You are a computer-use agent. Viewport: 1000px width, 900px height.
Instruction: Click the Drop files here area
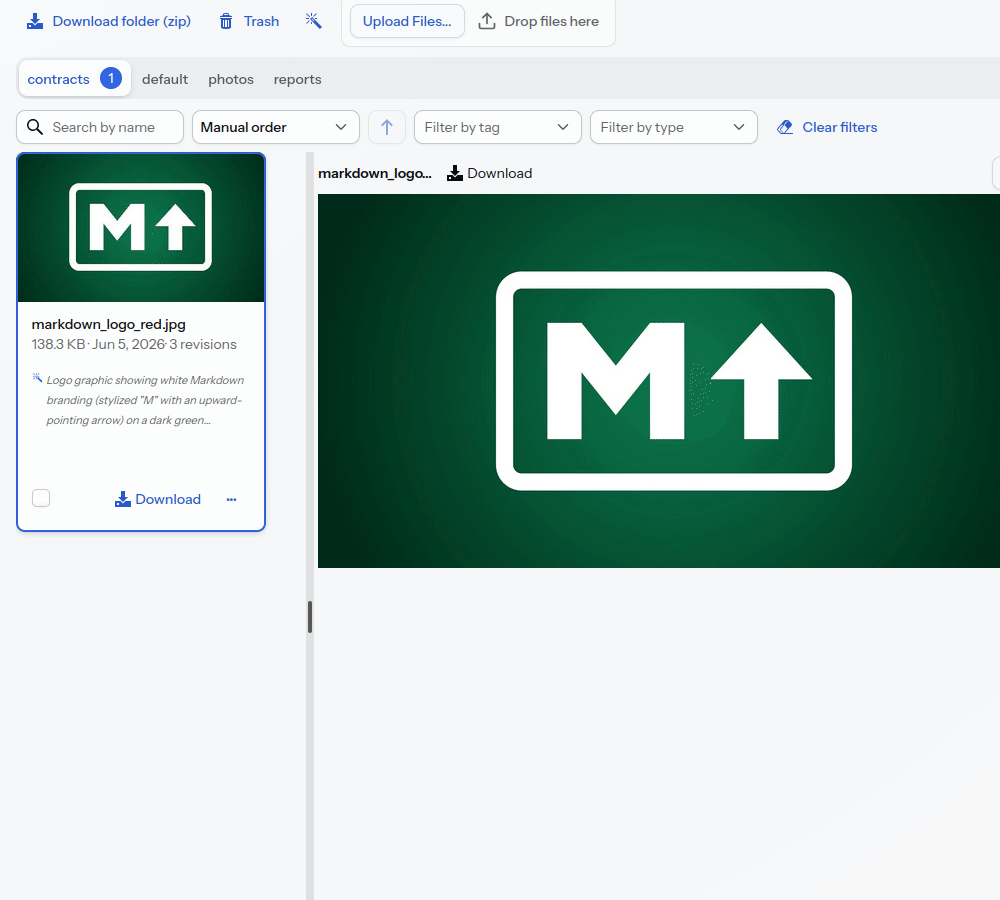pos(539,21)
